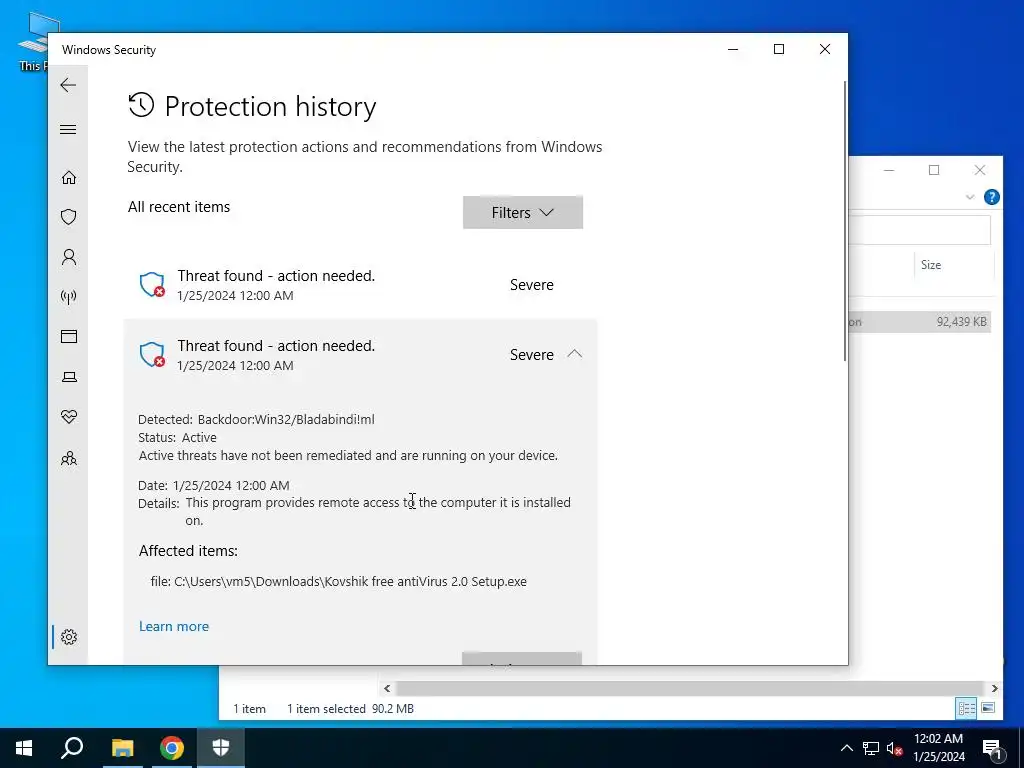Expand the first Threat found entry
The width and height of the screenshot is (1024, 768).
(360, 285)
